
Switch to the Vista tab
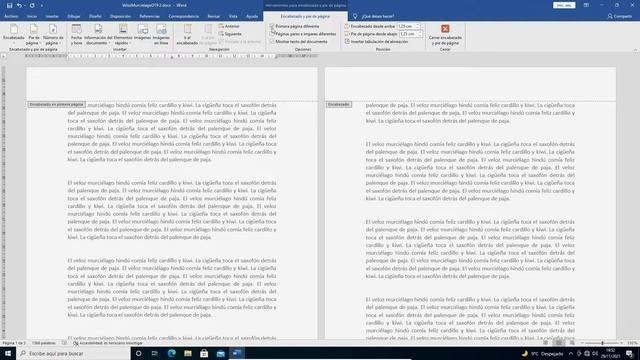tap(233, 16)
